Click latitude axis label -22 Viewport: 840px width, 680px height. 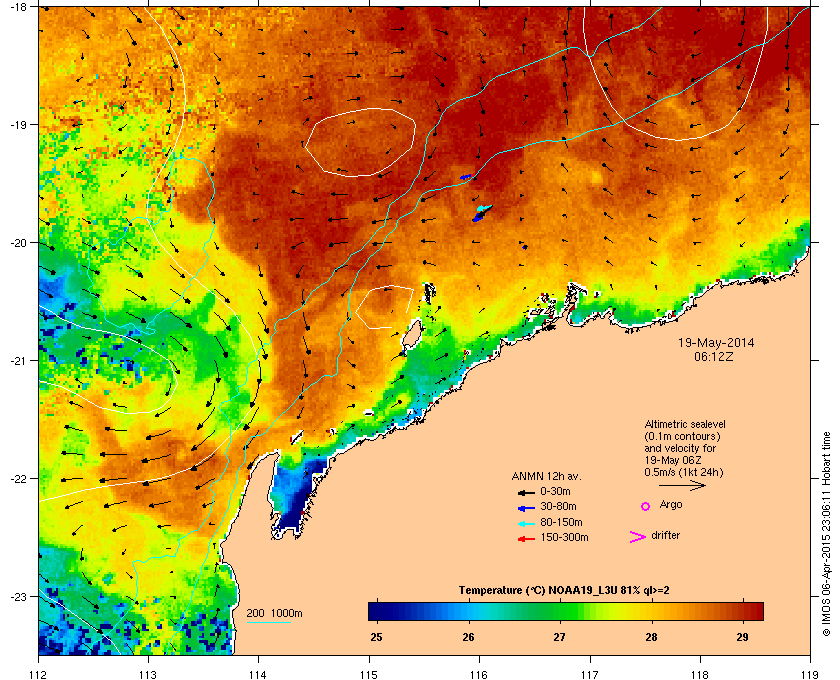[x=18, y=479]
